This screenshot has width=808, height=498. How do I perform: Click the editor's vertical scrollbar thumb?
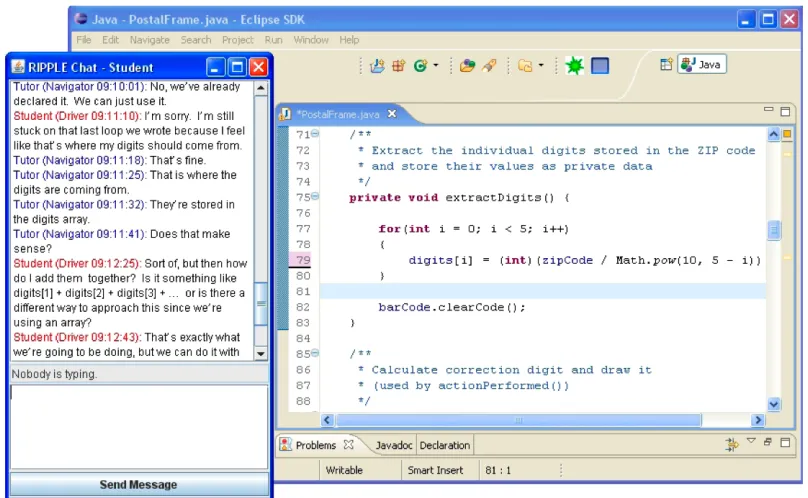click(773, 230)
